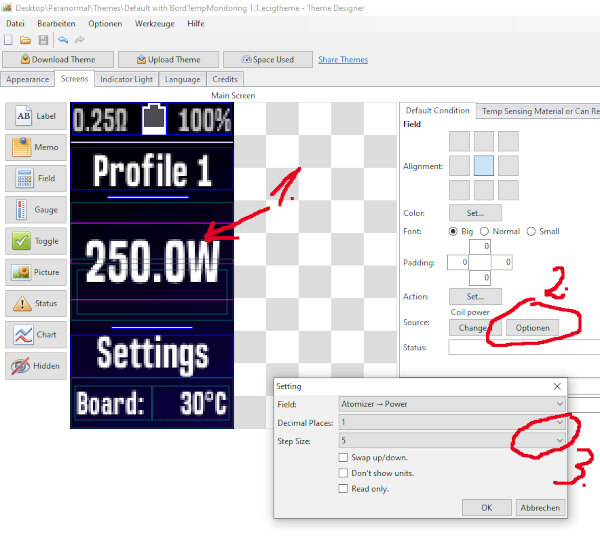Viewport: 600px width, 548px height.
Task: Click the Color Set... button
Action: tap(475, 213)
